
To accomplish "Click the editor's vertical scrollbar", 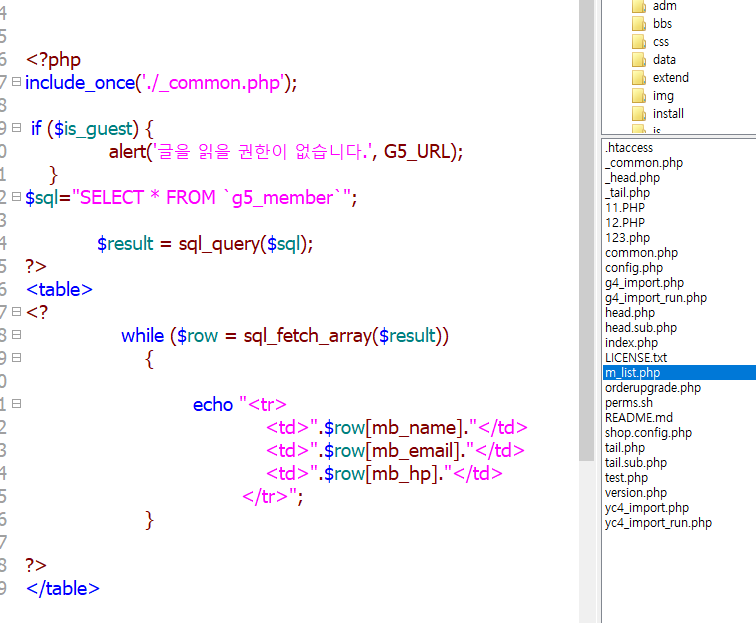I will (588, 300).
